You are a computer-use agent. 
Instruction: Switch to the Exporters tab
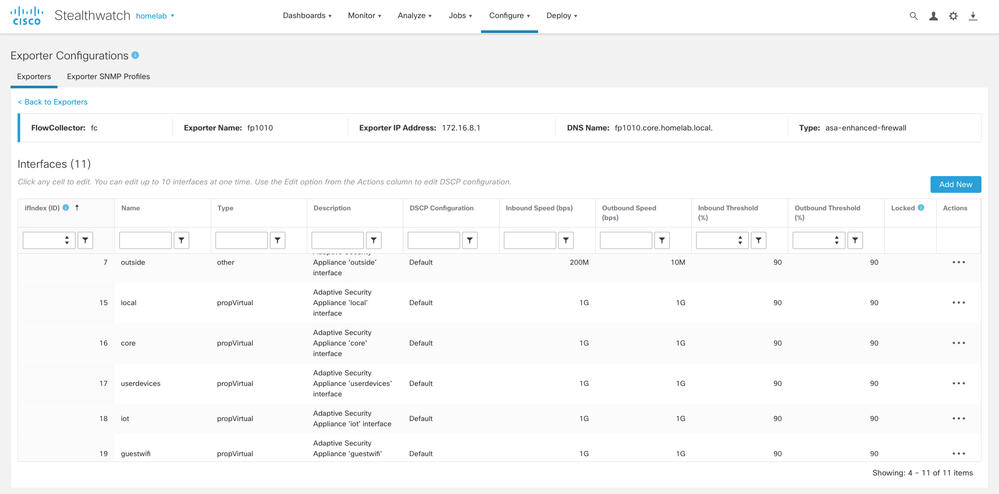tap(34, 76)
